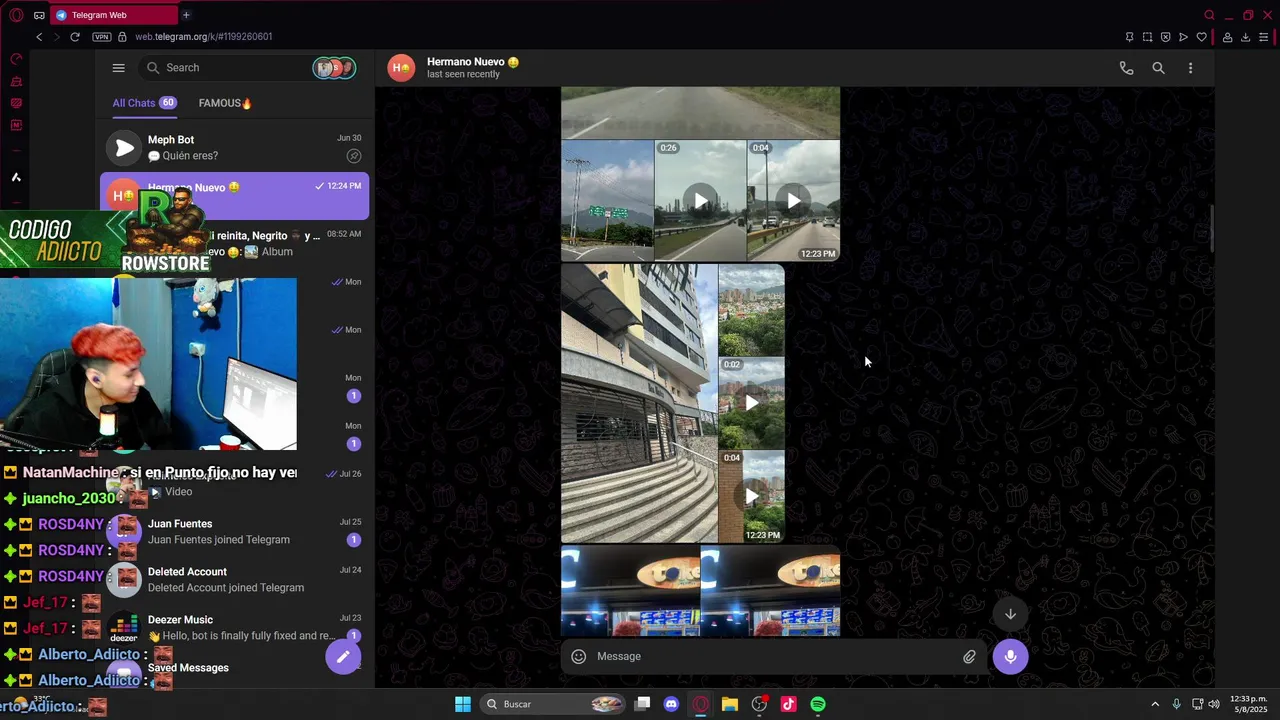Switch to the FAMOUS folder tab
1280x720 pixels.
[x=225, y=103]
